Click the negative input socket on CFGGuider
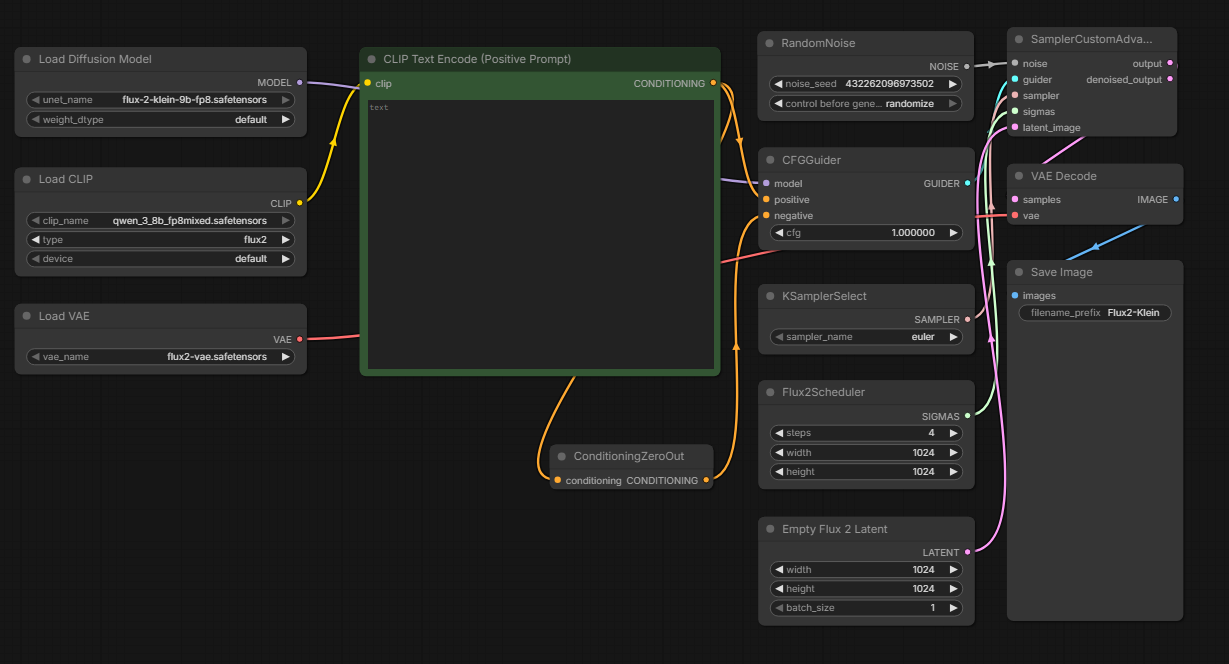This screenshot has height=664, width=1229. pyautogui.click(x=766, y=216)
